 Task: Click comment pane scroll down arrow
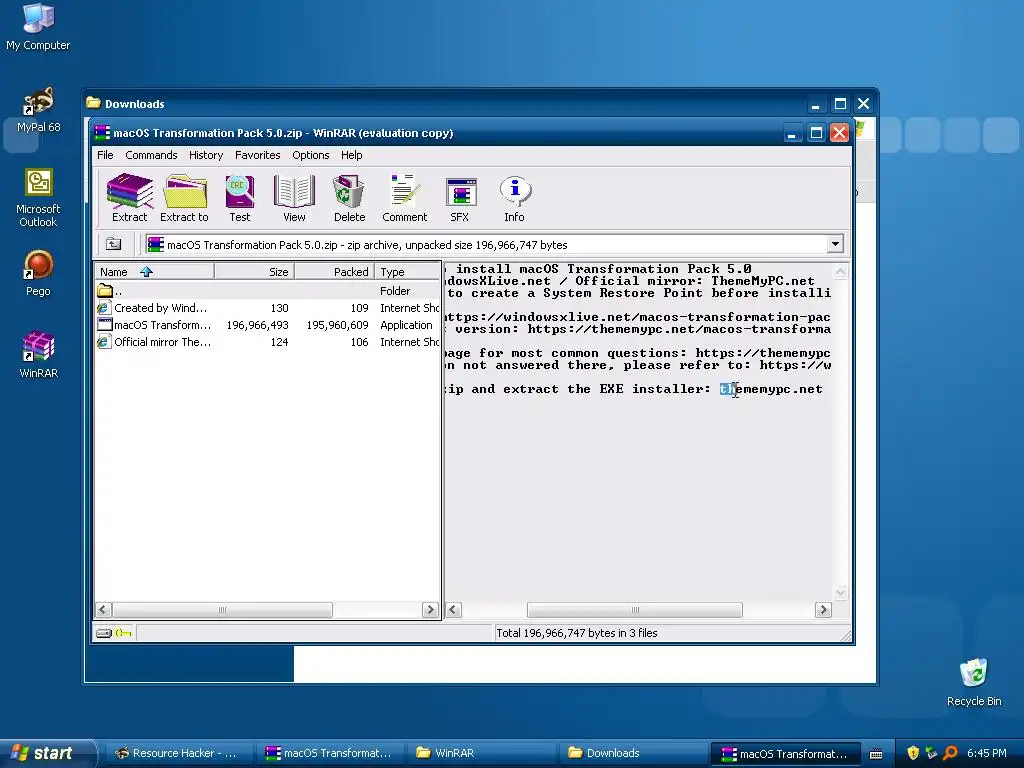840,592
